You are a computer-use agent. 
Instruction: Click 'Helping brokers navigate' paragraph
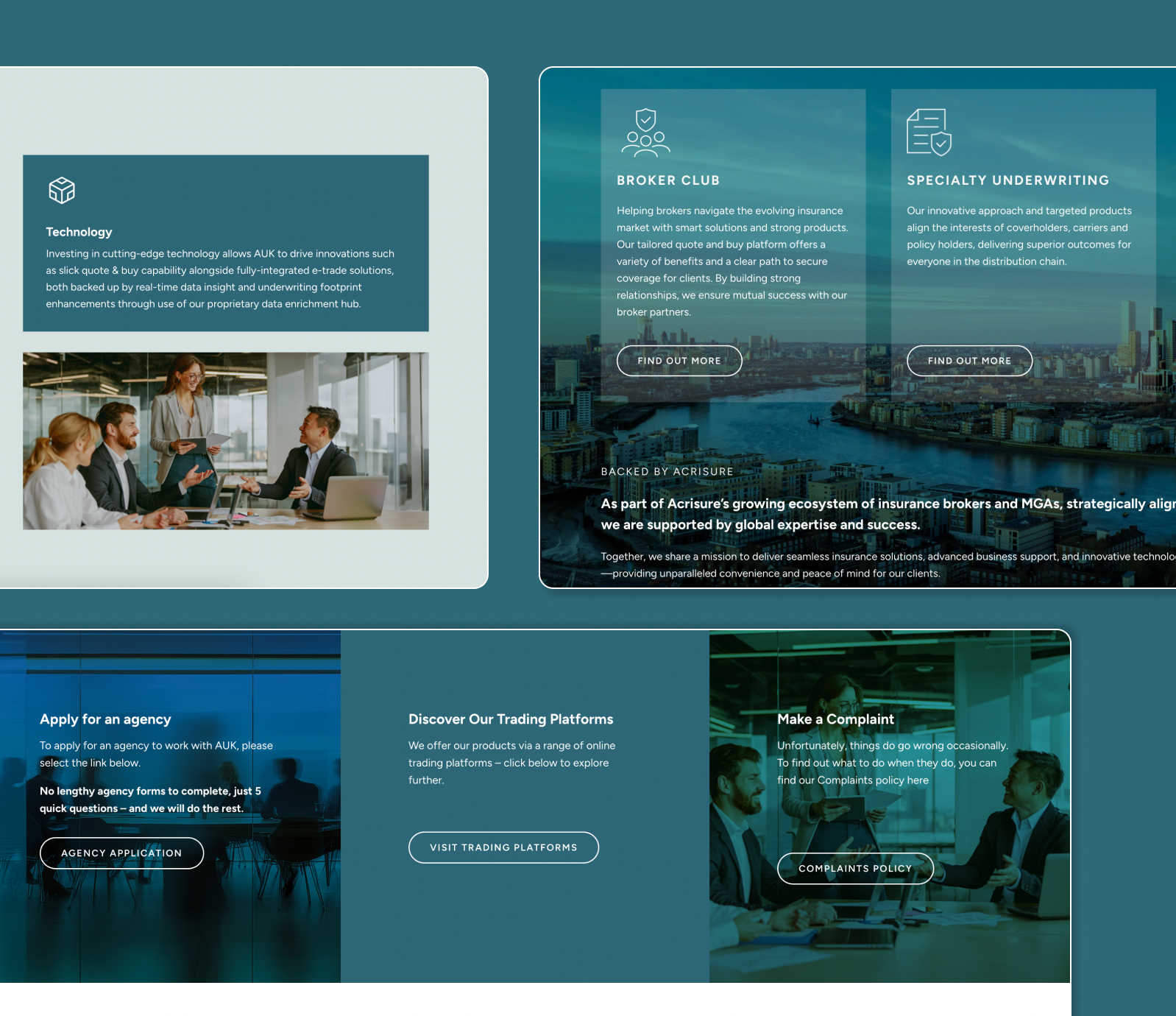click(732, 261)
